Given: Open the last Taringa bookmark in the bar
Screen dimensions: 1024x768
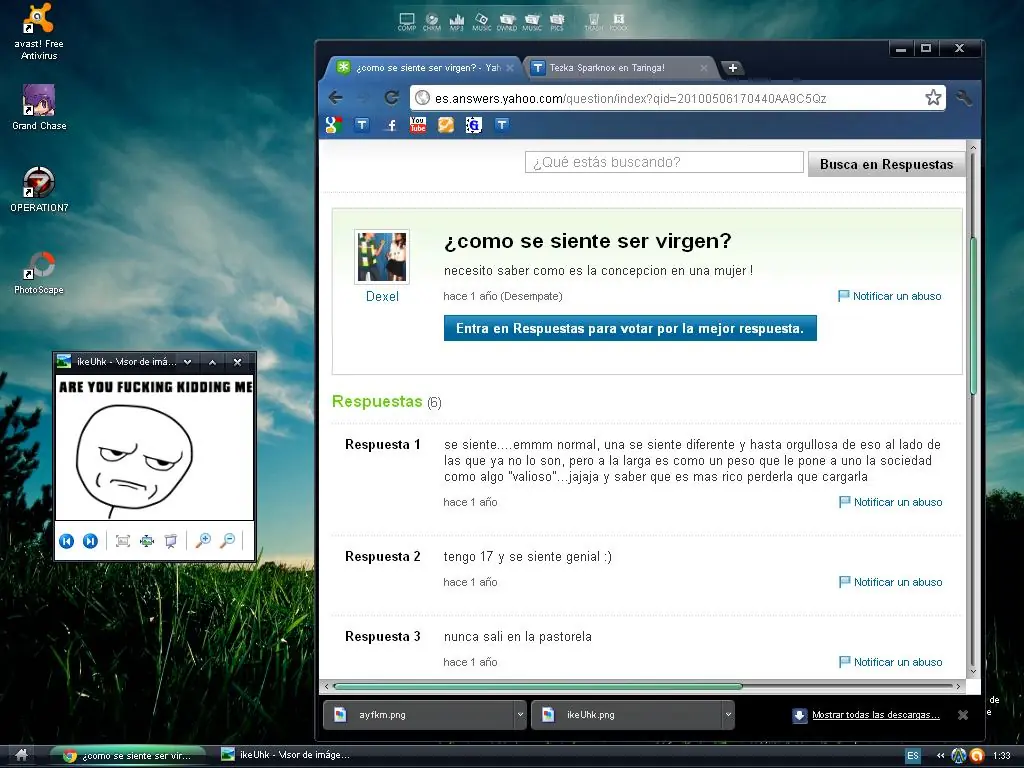Looking at the screenshot, I should click(x=502, y=125).
